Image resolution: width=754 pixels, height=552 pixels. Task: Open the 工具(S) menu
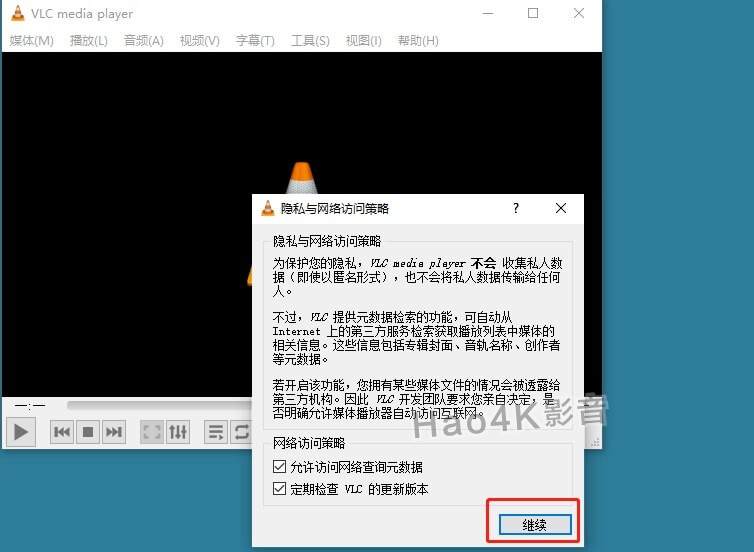(310, 41)
